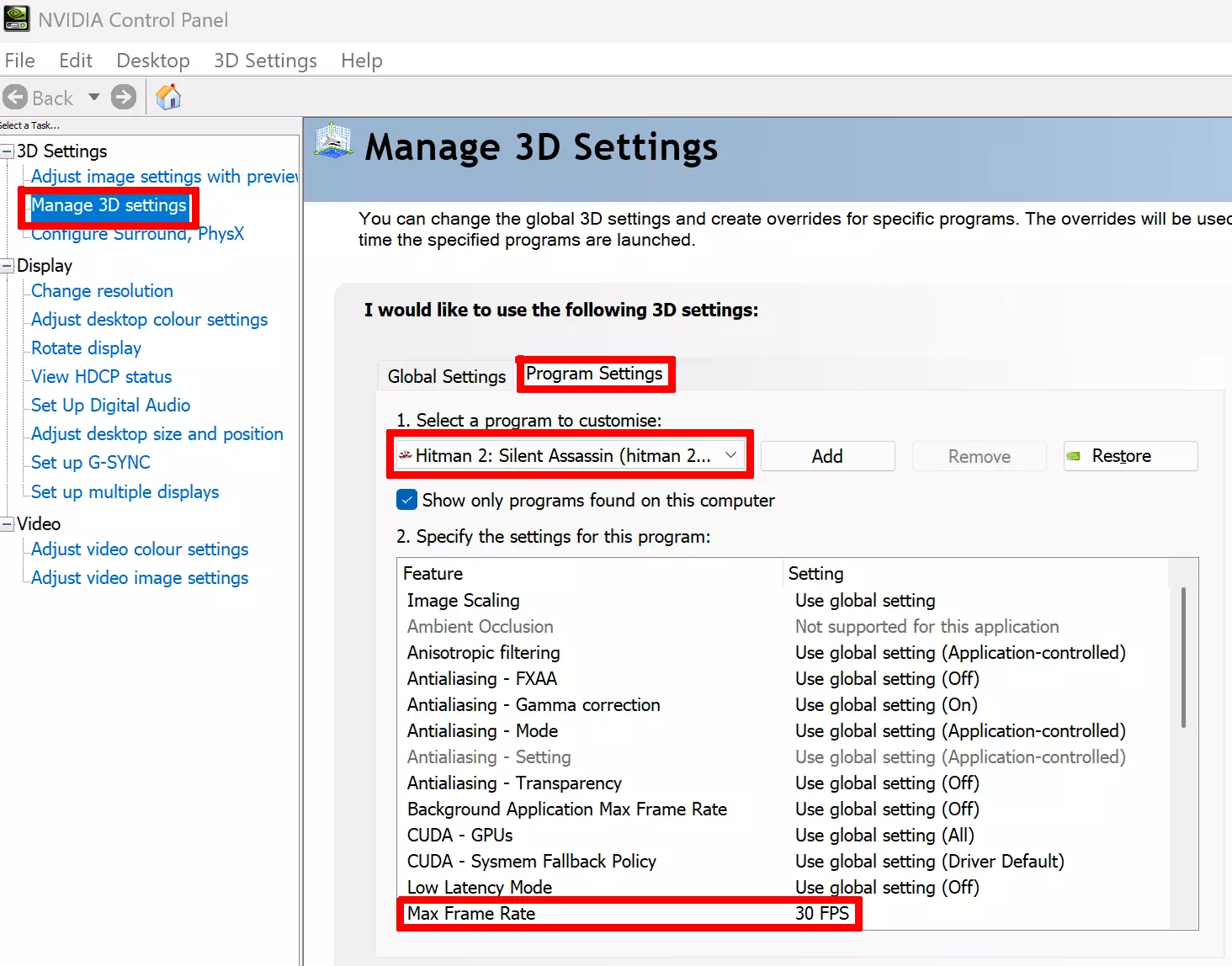Open Set Up Digital Audio

point(110,406)
